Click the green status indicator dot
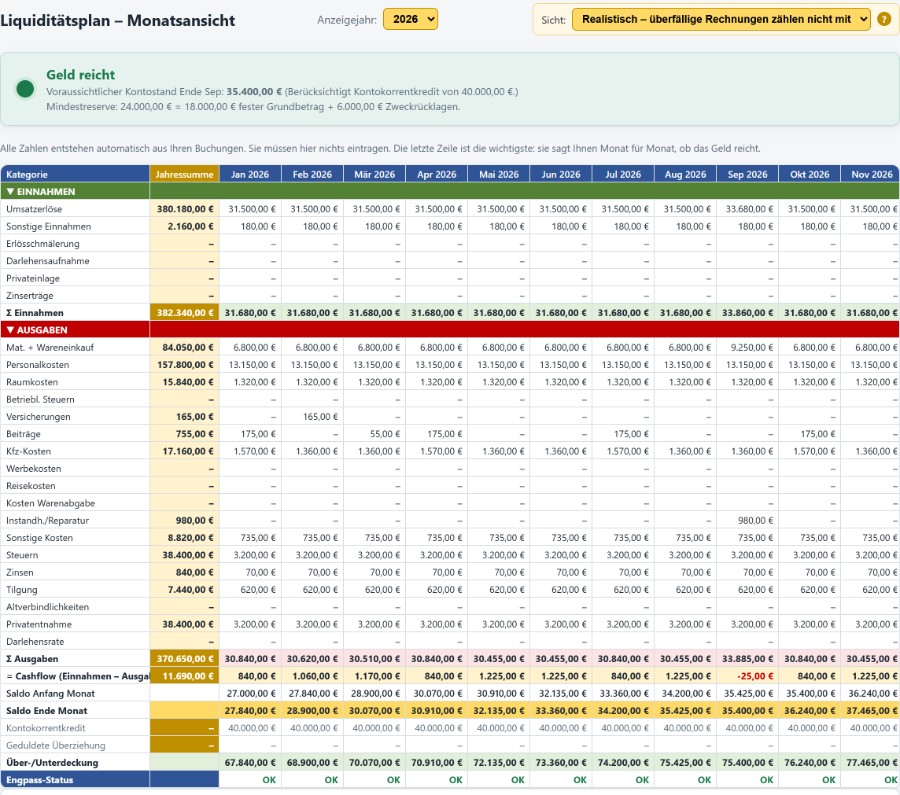This screenshot has width=900, height=795. 25,89
